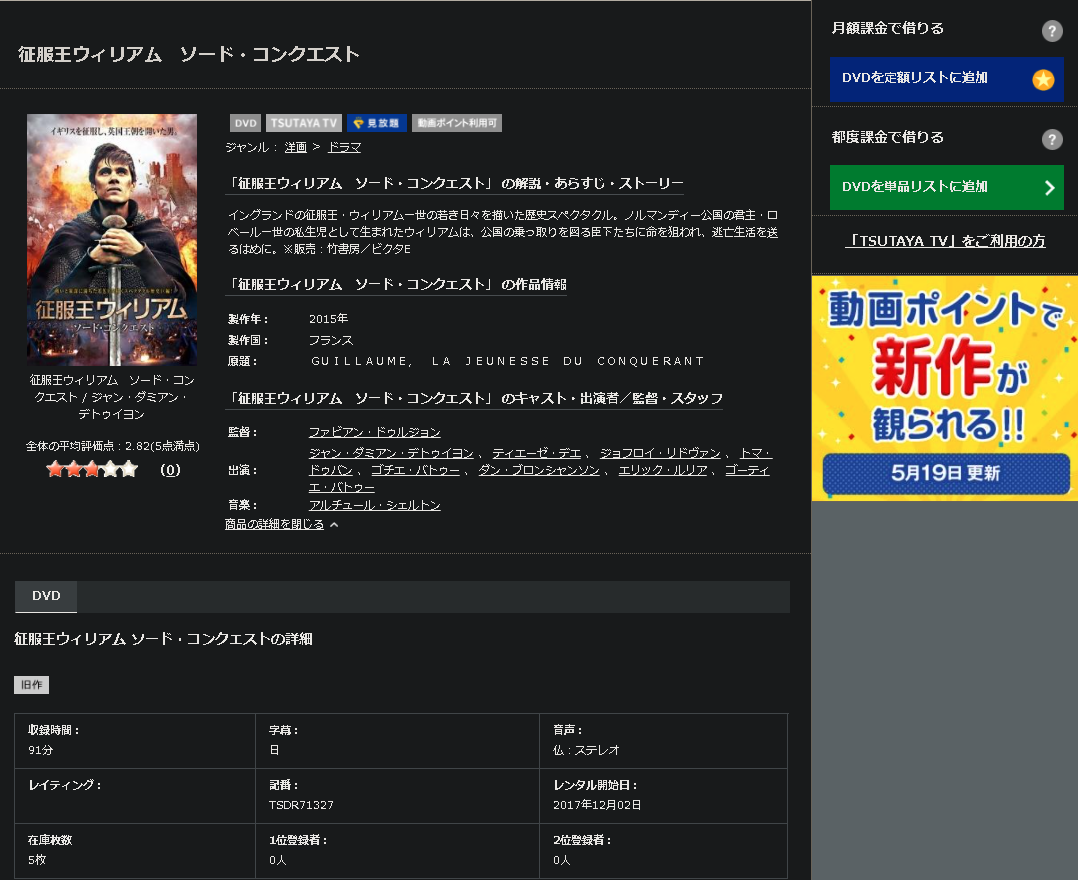Open the 洋画 genre link
Viewport: 1078px width, 880px height.
[296, 147]
